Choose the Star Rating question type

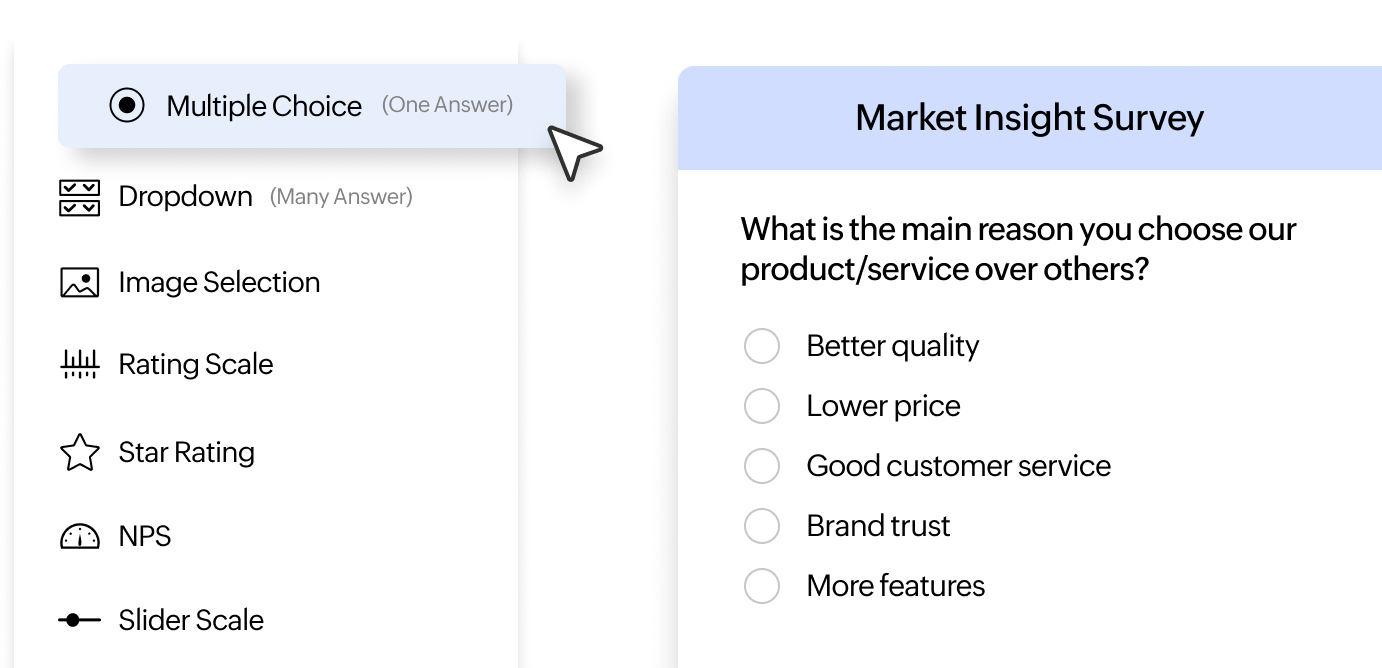pyautogui.click(x=187, y=453)
